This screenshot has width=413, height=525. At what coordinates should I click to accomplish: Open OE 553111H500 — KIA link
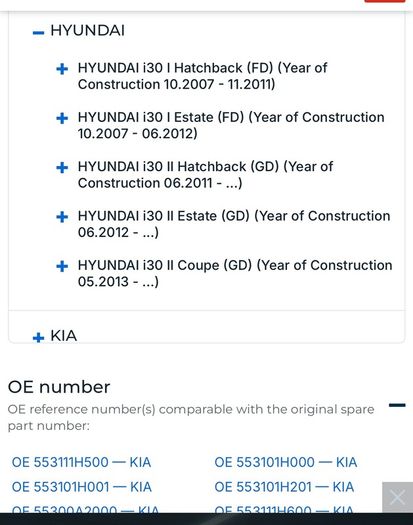[81, 462]
